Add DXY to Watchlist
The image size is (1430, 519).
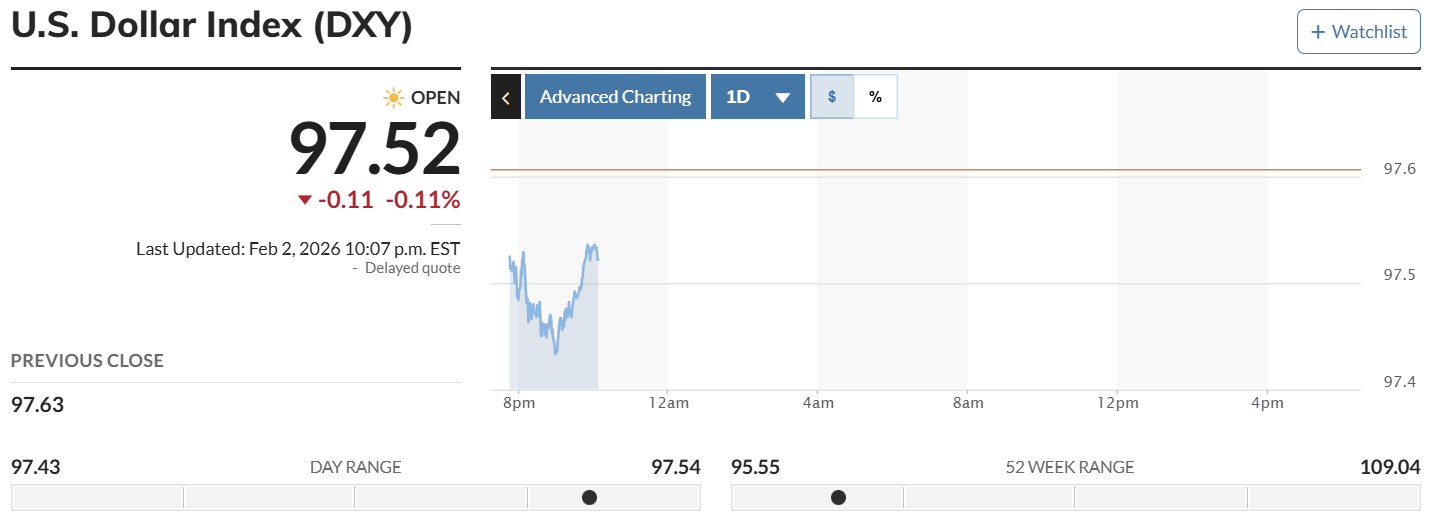[1358, 32]
